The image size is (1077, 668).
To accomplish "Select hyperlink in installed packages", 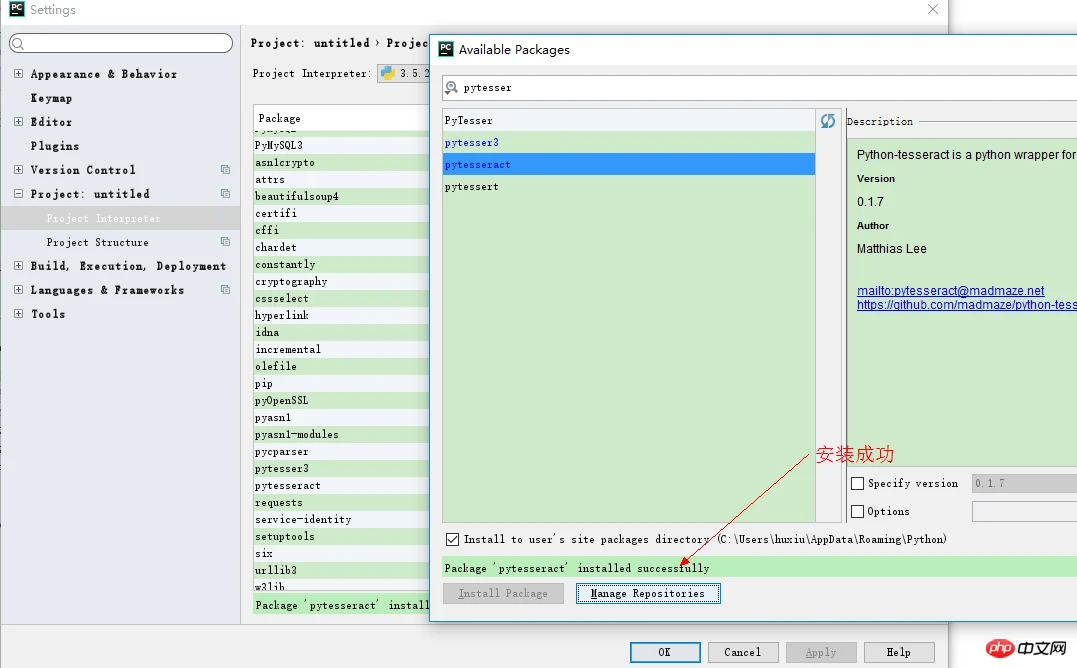I will 341,315.
